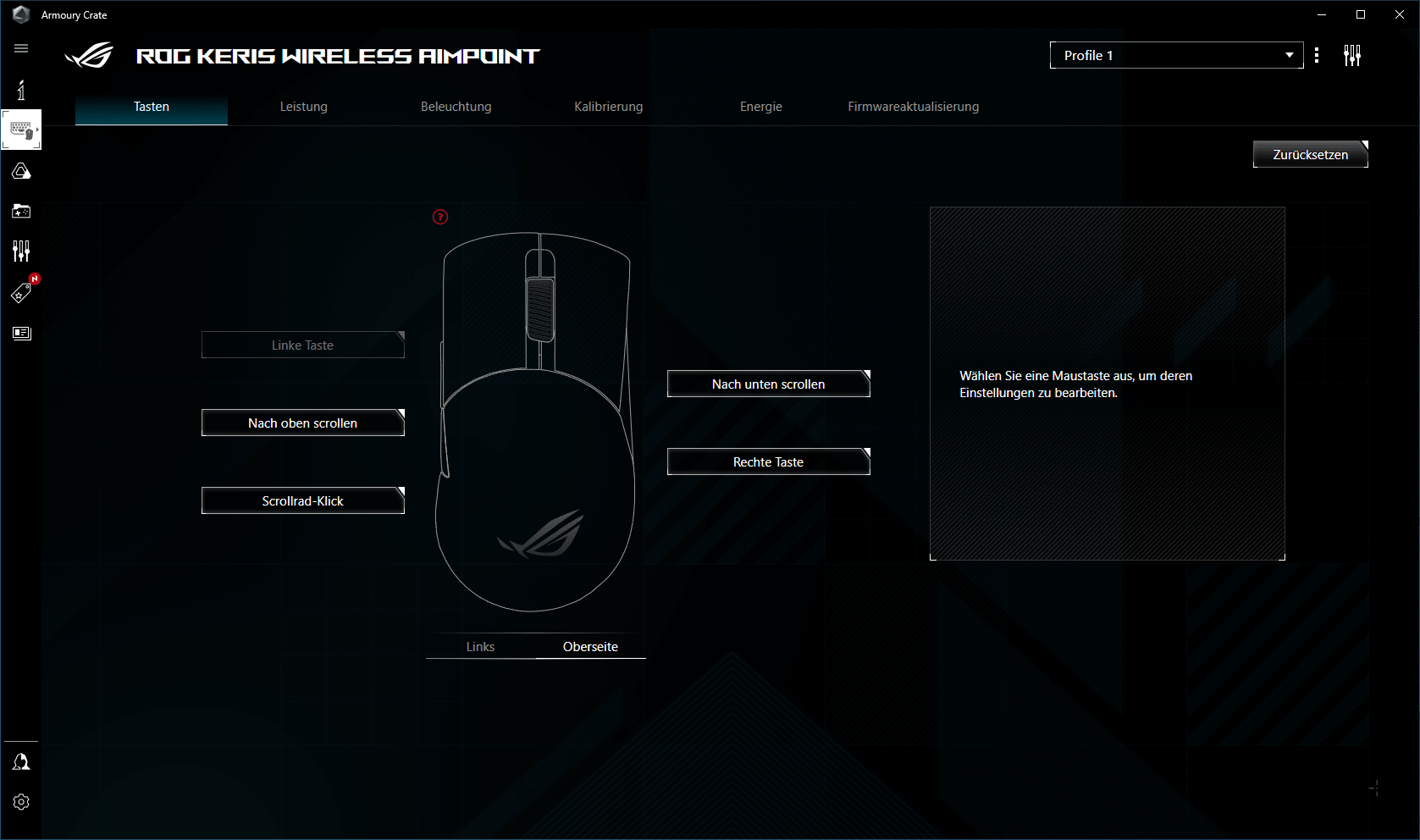Open the equalizer settings icon beside profile
Viewport: 1420px width, 840px height.
(1352, 56)
